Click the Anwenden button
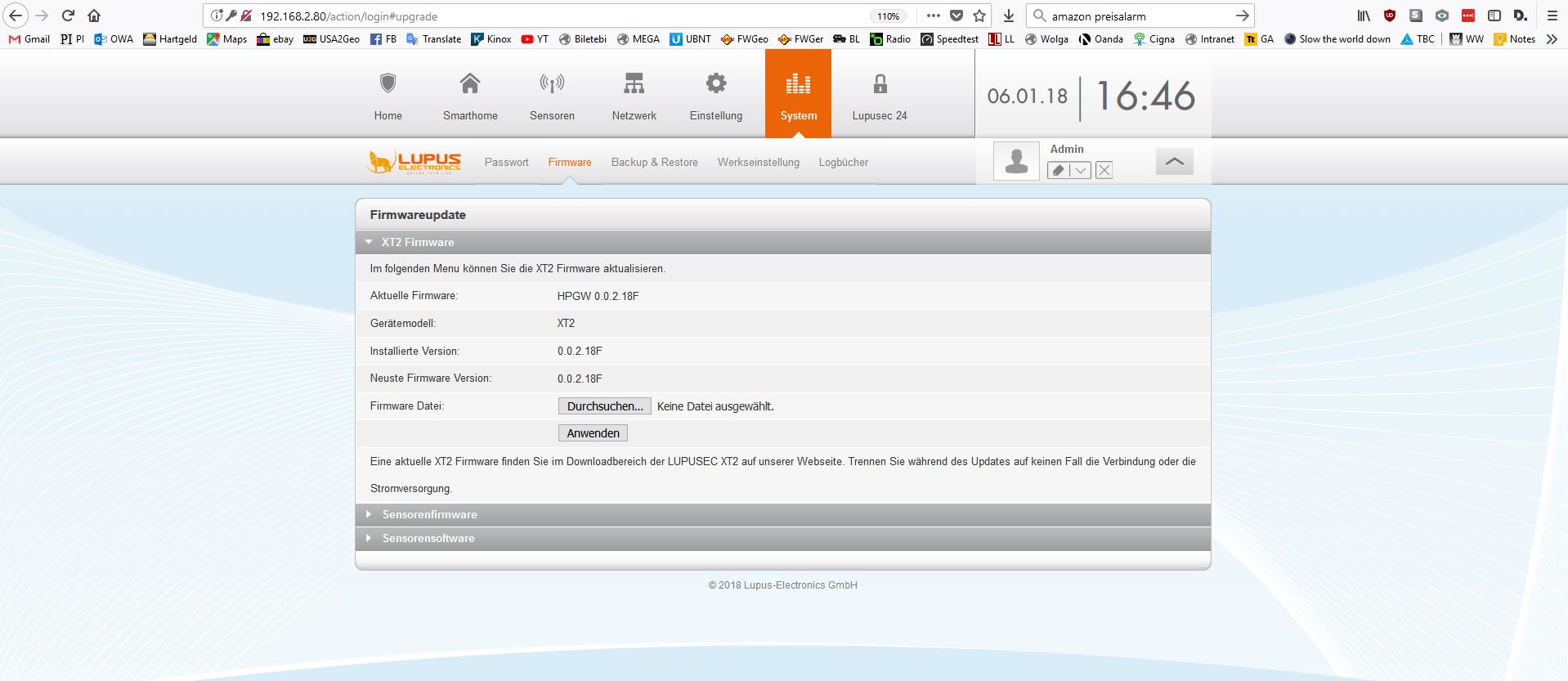Image resolution: width=1568 pixels, height=681 pixels. click(593, 433)
